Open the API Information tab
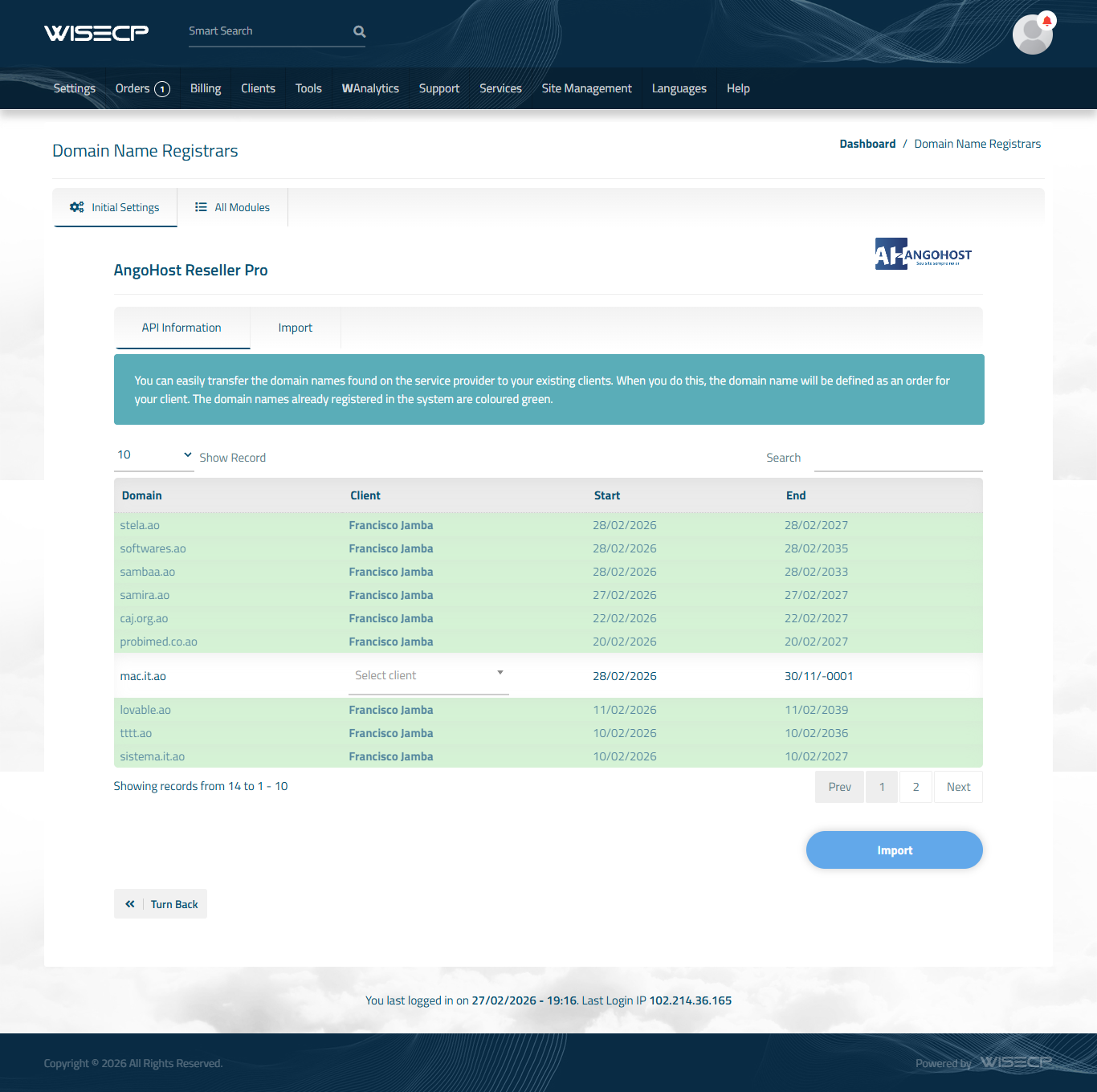This screenshot has height=1092, width=1097. [181, 328]
